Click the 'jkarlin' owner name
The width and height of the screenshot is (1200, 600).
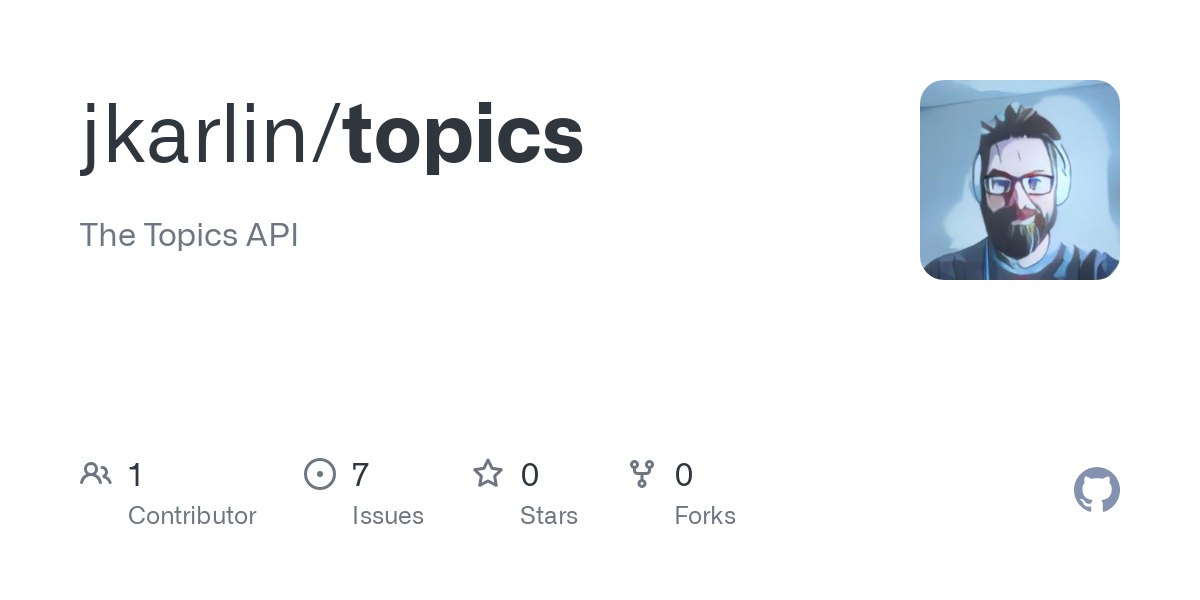(x=196, y=137)
